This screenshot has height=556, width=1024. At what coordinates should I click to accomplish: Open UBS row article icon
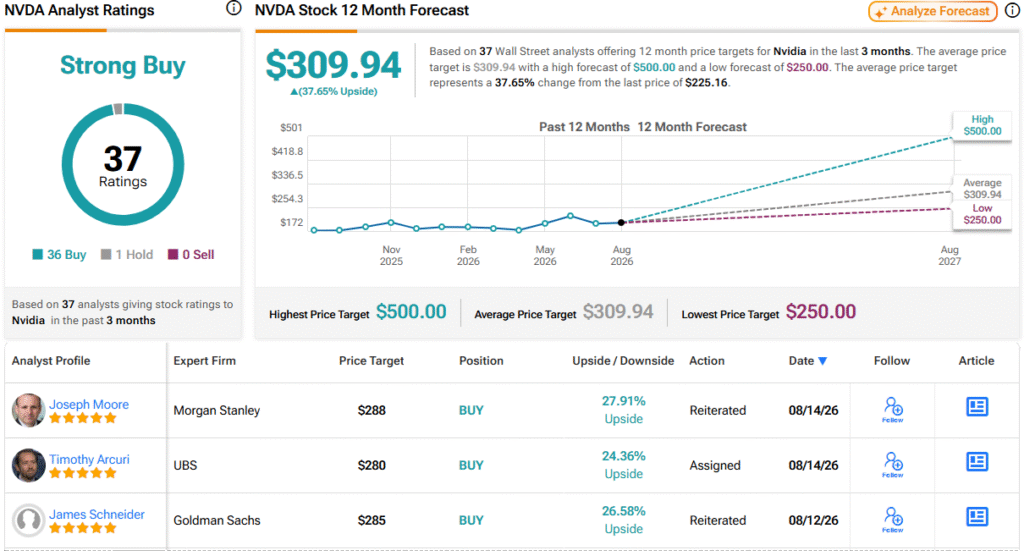pyautogui.click(x=977, y=462)
